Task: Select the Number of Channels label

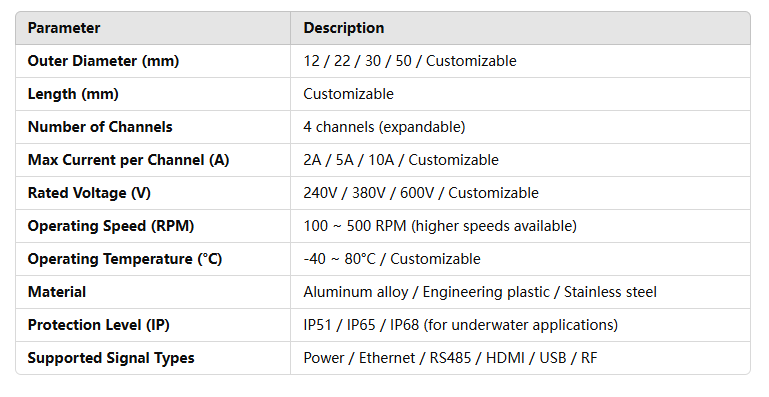Action: 100,127
